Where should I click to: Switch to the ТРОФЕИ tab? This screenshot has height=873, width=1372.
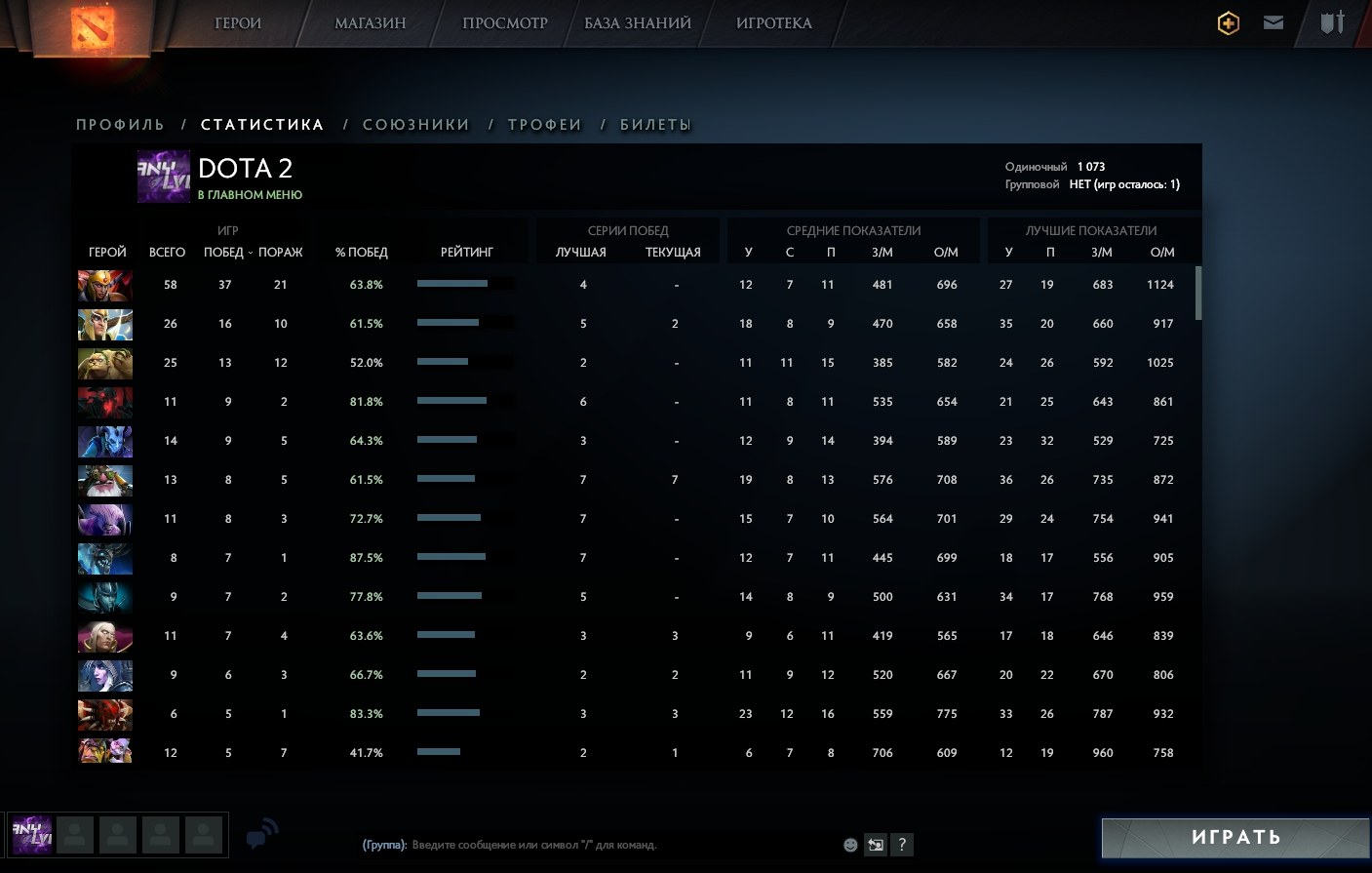(545, 125)
